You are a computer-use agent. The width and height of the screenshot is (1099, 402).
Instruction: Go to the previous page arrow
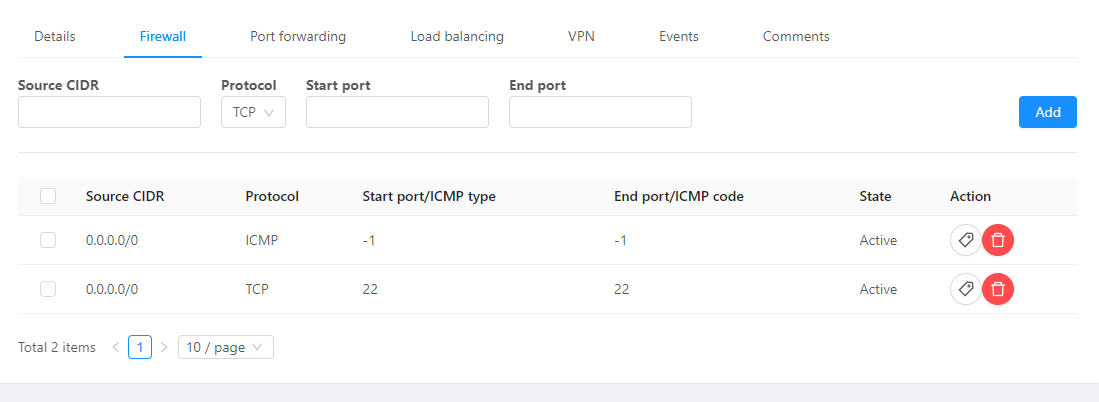(x=116, y=347)
